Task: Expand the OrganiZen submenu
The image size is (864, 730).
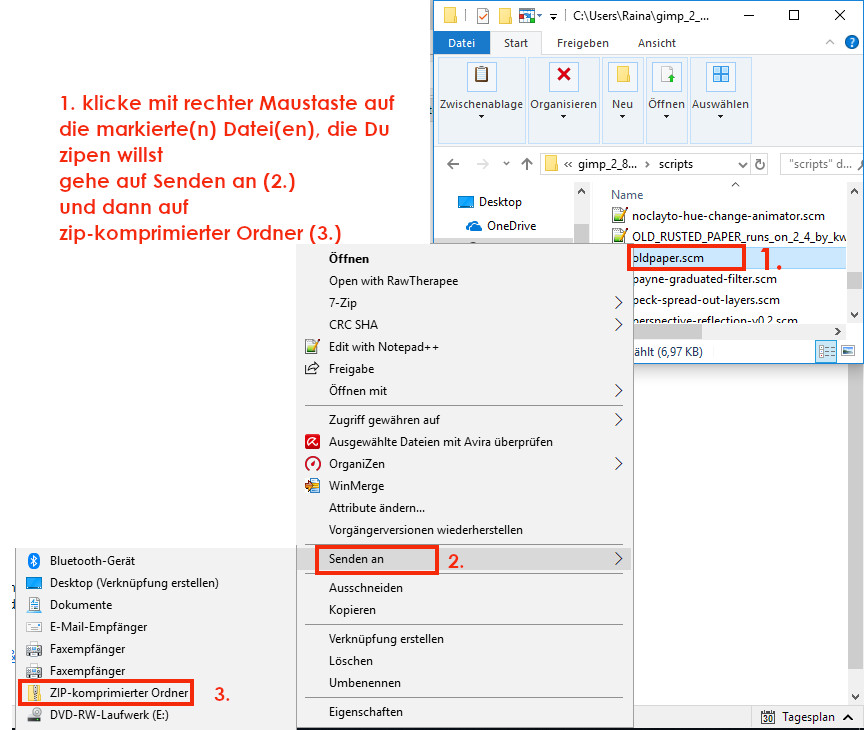Action: [x=618, y=464]
